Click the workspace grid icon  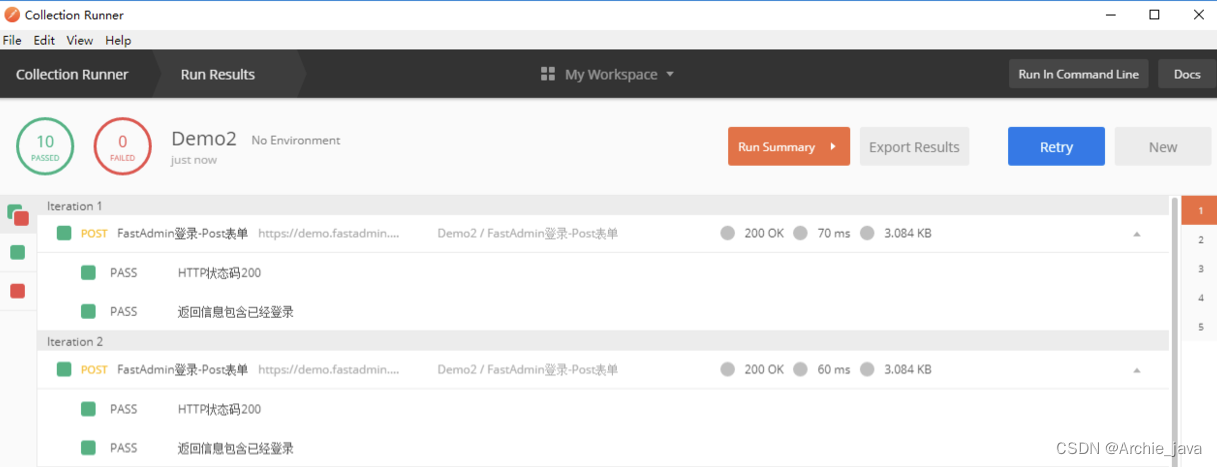(548, 74)
